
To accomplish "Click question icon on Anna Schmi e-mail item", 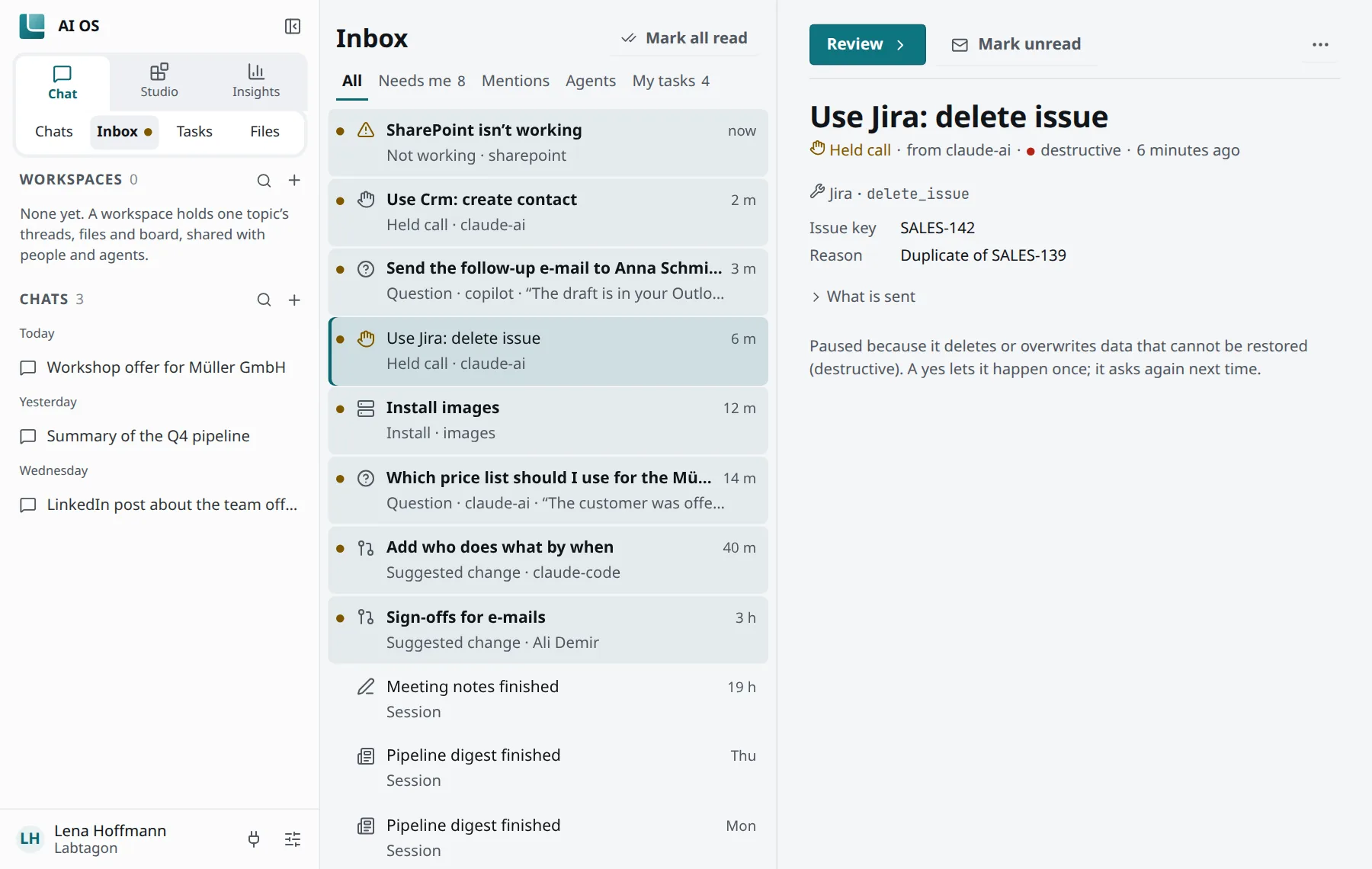I will pos(366,268).
